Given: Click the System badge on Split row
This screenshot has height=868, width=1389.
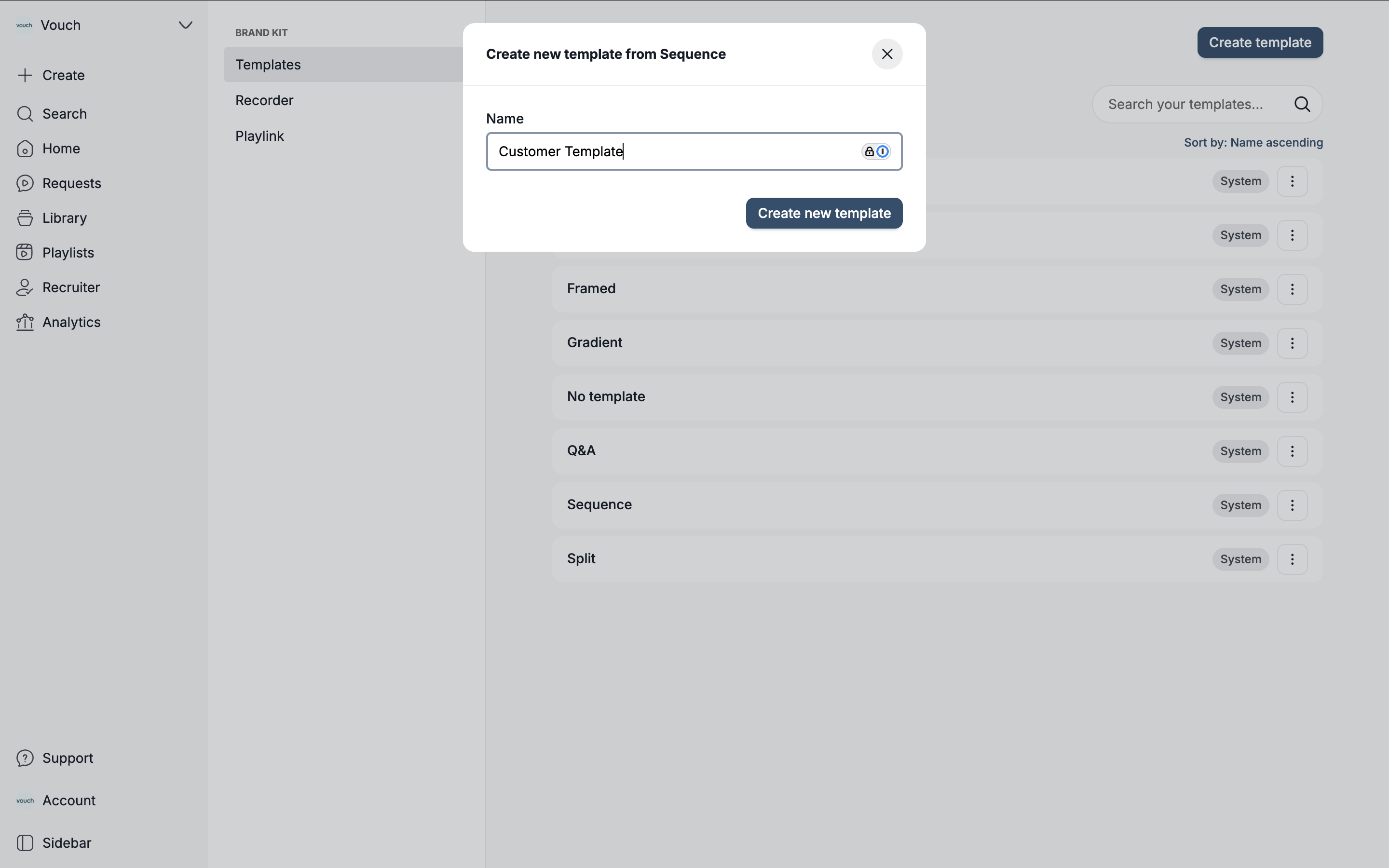Looking at the screenshot, I should pos(1240,559).
